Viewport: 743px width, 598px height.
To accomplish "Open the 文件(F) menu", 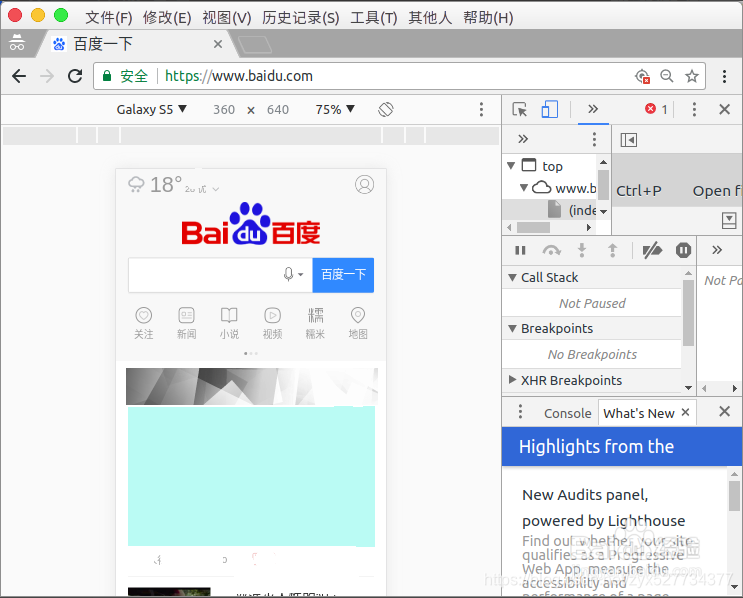I will tap(109, 18).
